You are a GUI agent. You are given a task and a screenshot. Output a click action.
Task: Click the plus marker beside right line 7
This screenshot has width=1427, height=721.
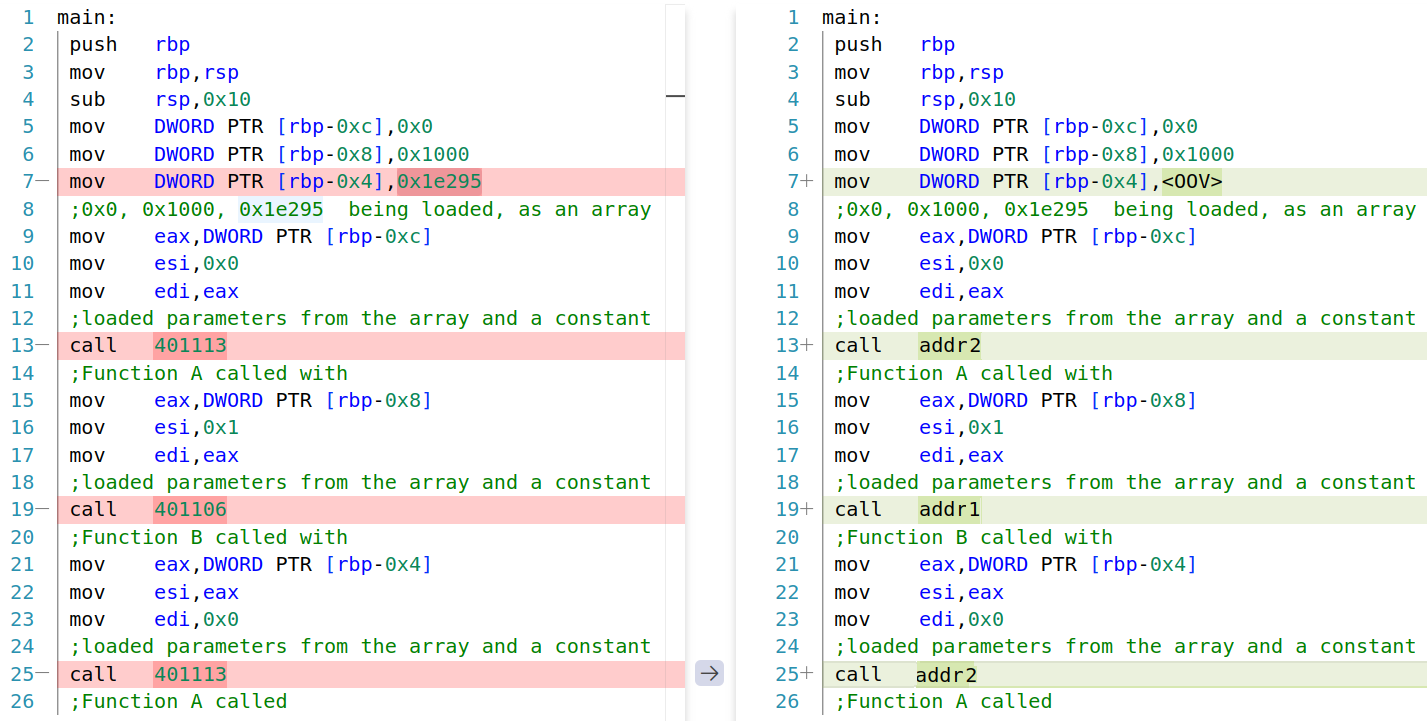pos(807,182)
